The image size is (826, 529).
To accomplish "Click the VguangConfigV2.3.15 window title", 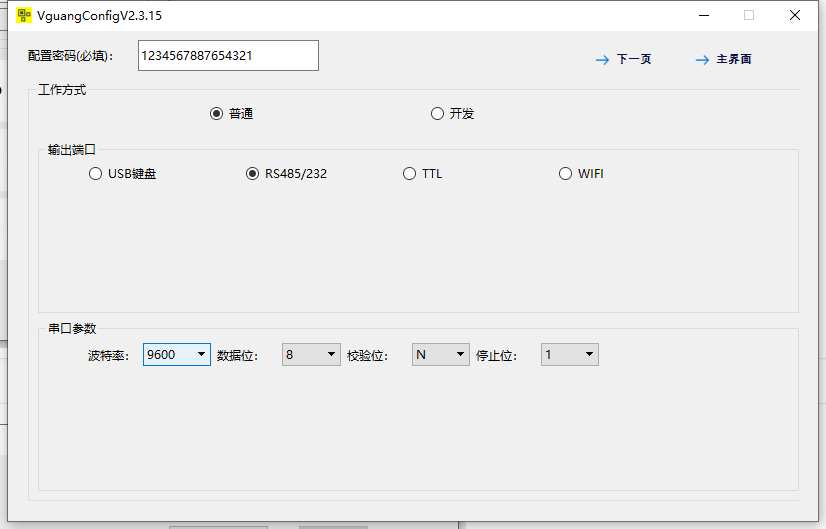I will pyautogui.click(x=99, y=16).
